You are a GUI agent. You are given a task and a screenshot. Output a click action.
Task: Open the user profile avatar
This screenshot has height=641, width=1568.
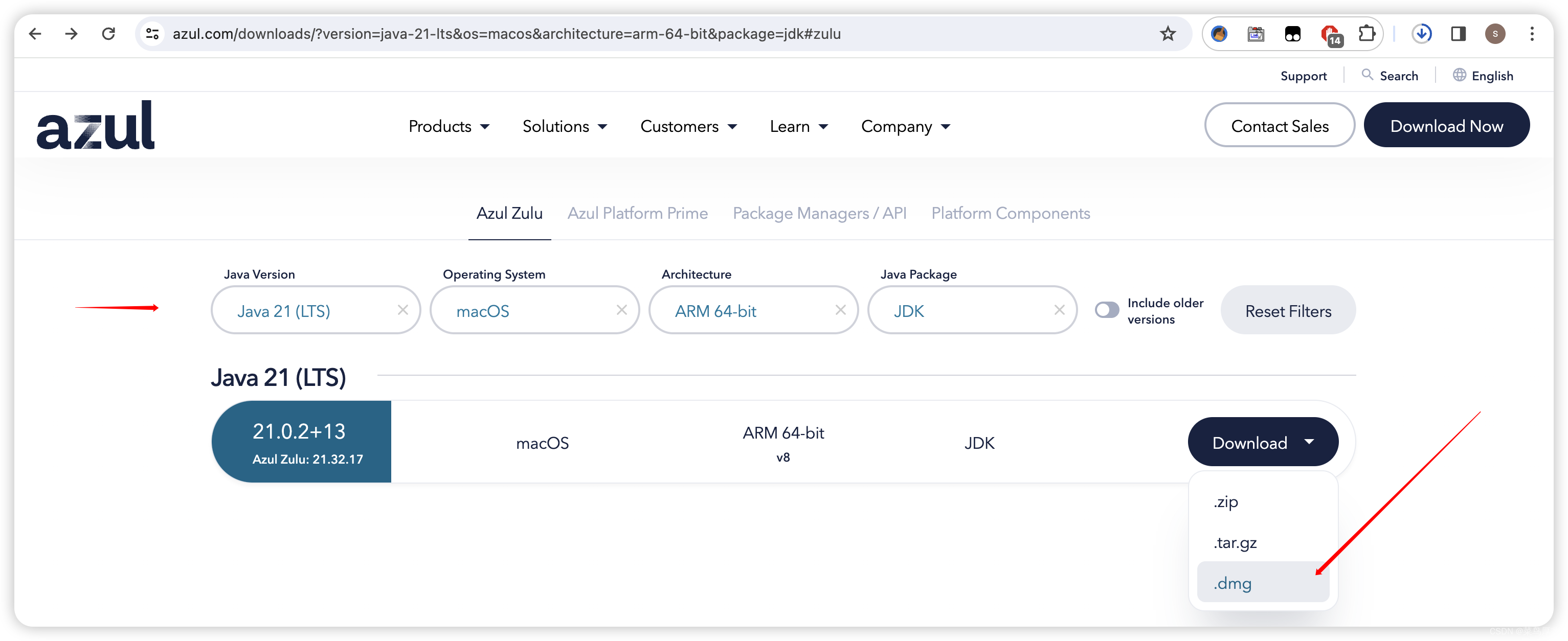pos(1495,33)
